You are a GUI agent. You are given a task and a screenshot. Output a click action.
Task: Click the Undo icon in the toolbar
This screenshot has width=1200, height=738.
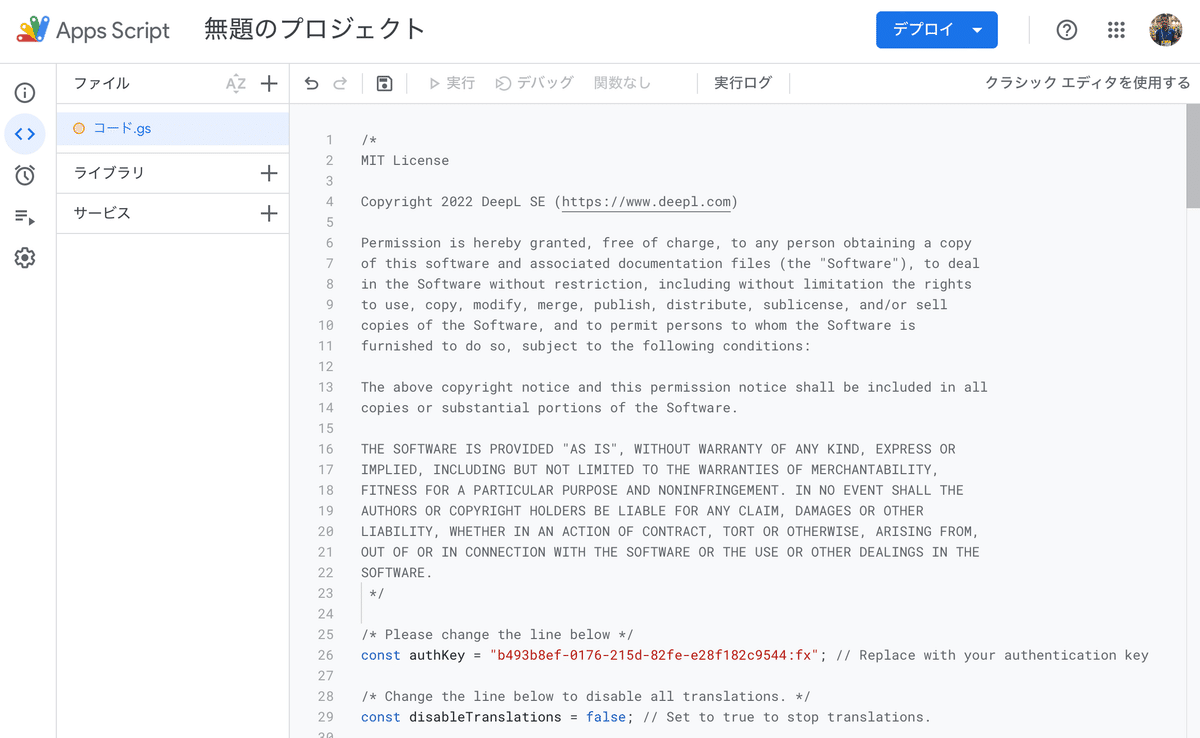[311, 83]
